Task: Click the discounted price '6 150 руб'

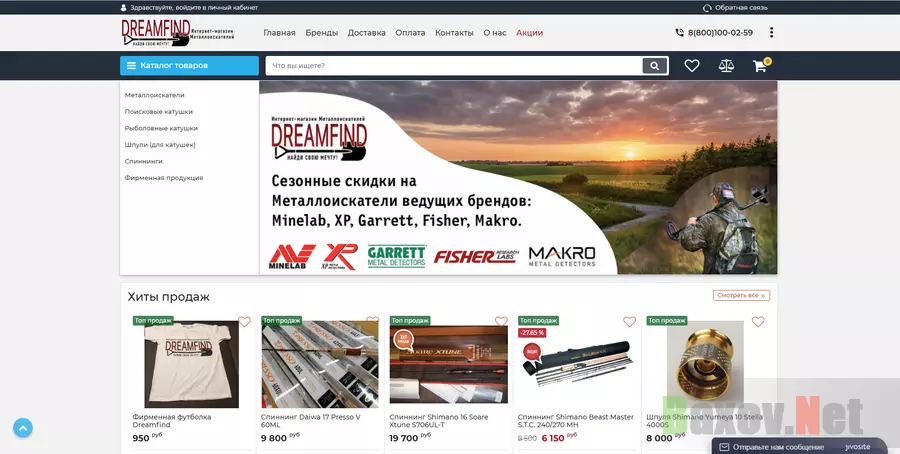Action: (559, 437)
